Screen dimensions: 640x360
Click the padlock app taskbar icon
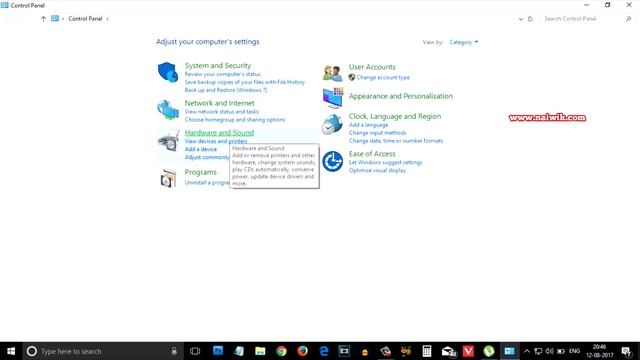(x=364, y=352)
